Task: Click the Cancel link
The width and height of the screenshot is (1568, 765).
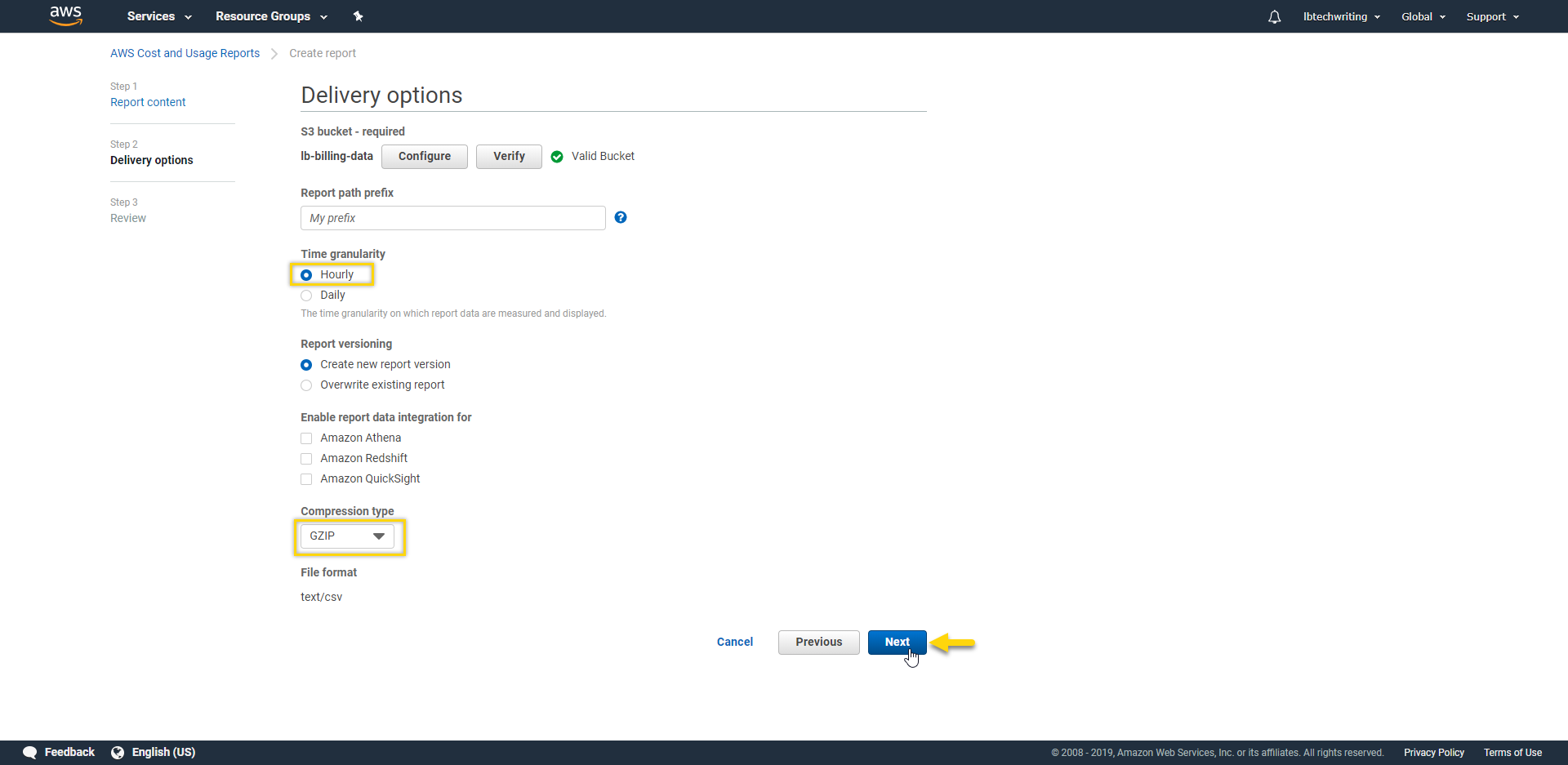Action: [x=735, y=642]
